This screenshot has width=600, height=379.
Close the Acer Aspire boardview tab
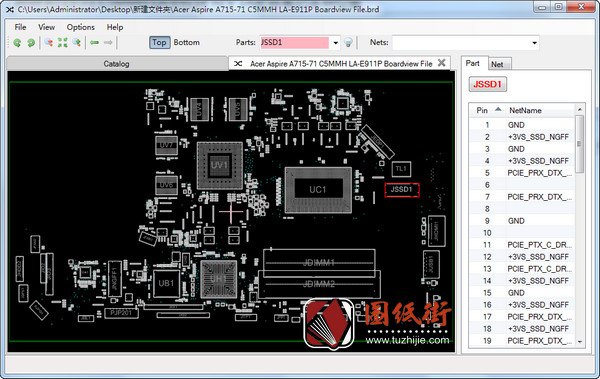pos(442,63)
